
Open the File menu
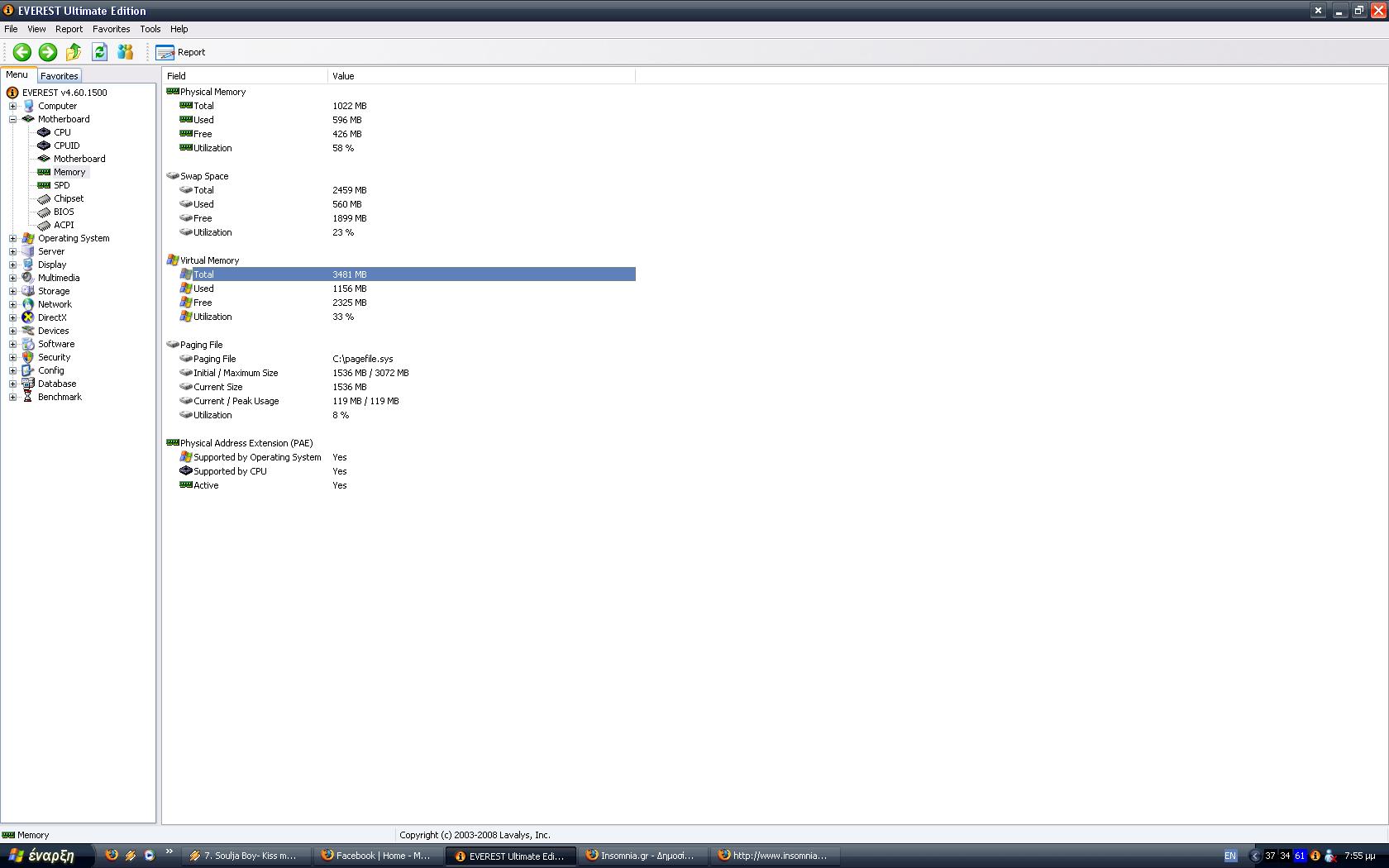pos(11,29)
